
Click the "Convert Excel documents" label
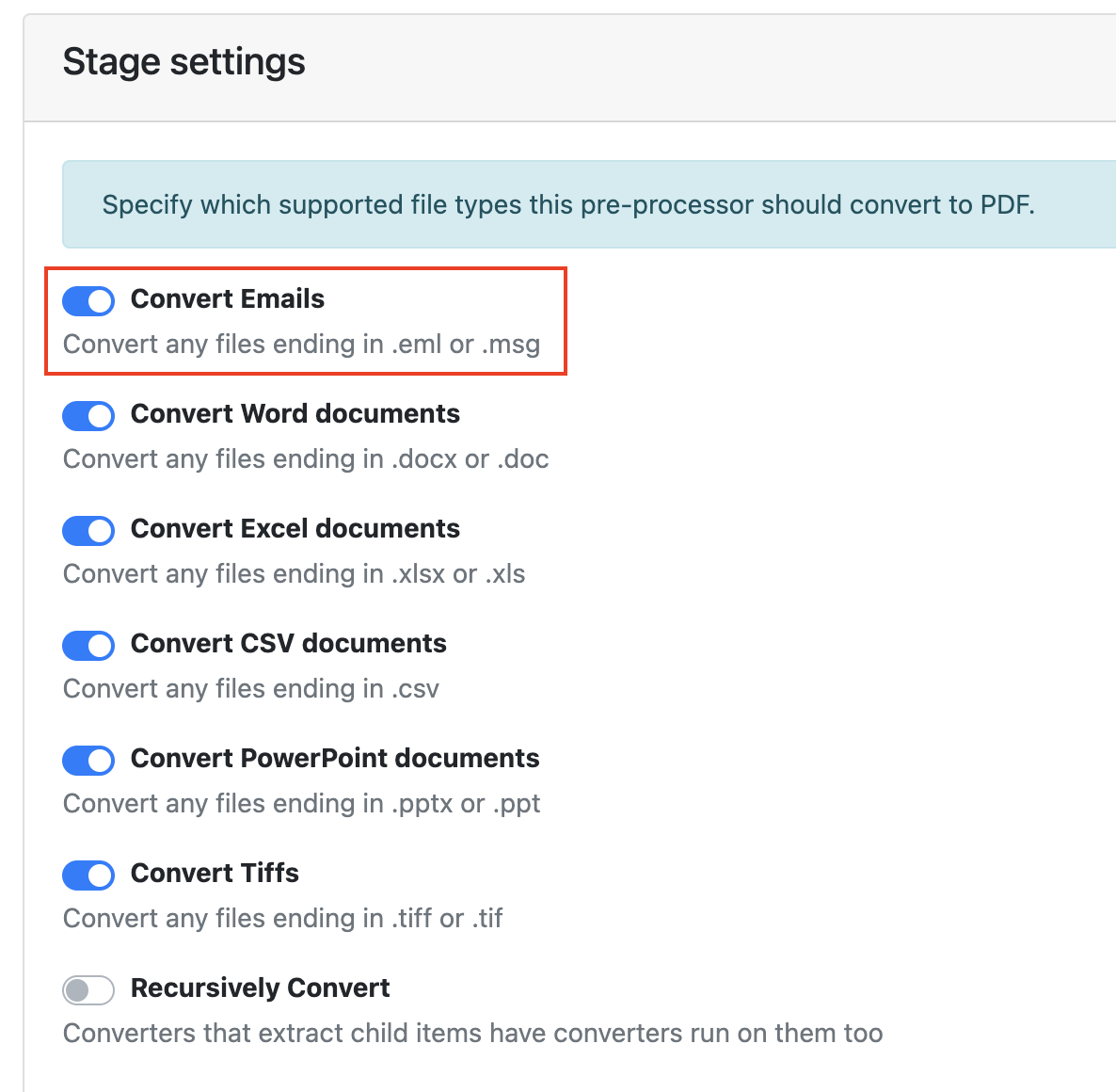click(295, 529)
